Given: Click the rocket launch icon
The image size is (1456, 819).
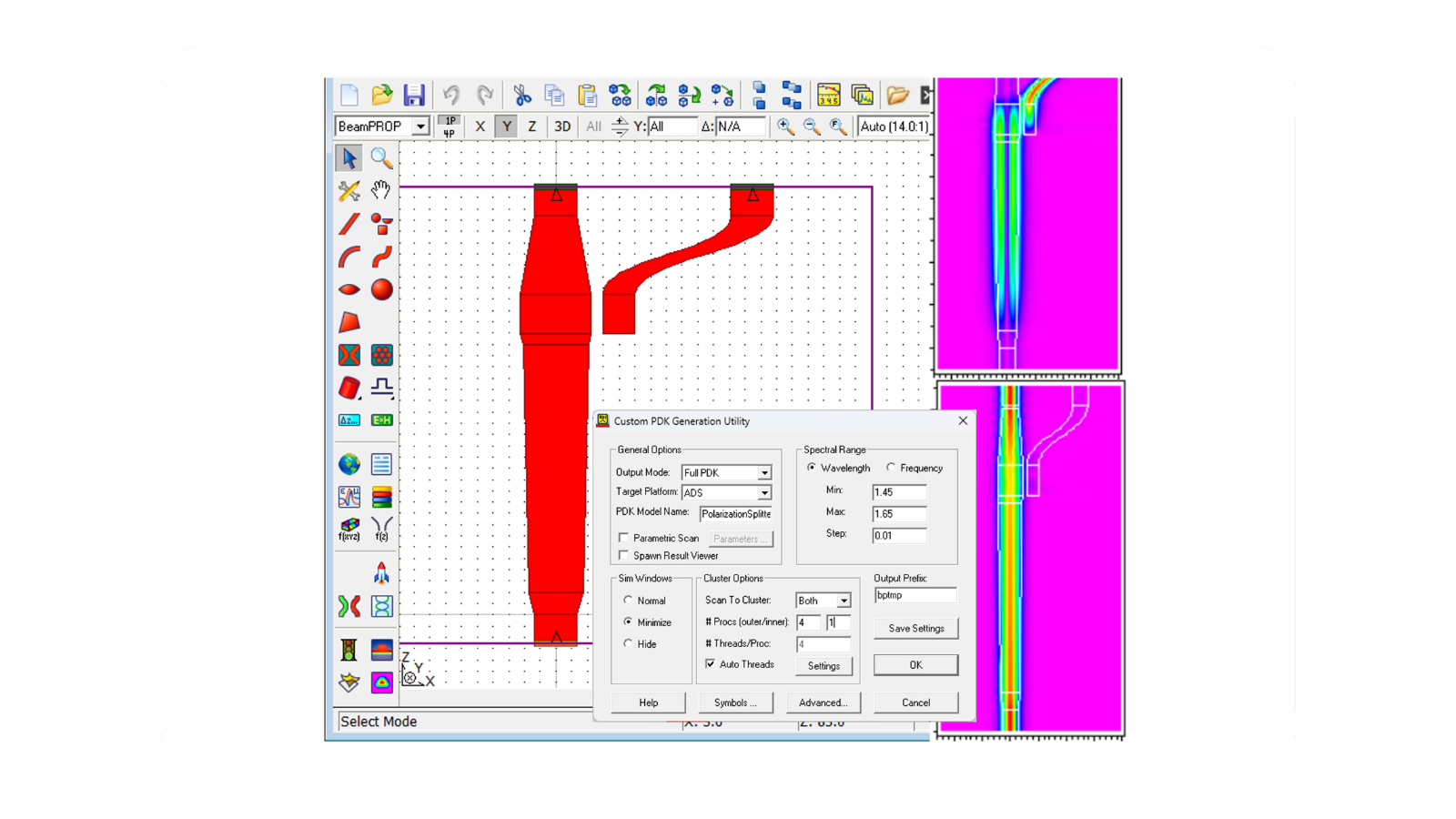Looking at the screenshot, I should click(381, 573).
